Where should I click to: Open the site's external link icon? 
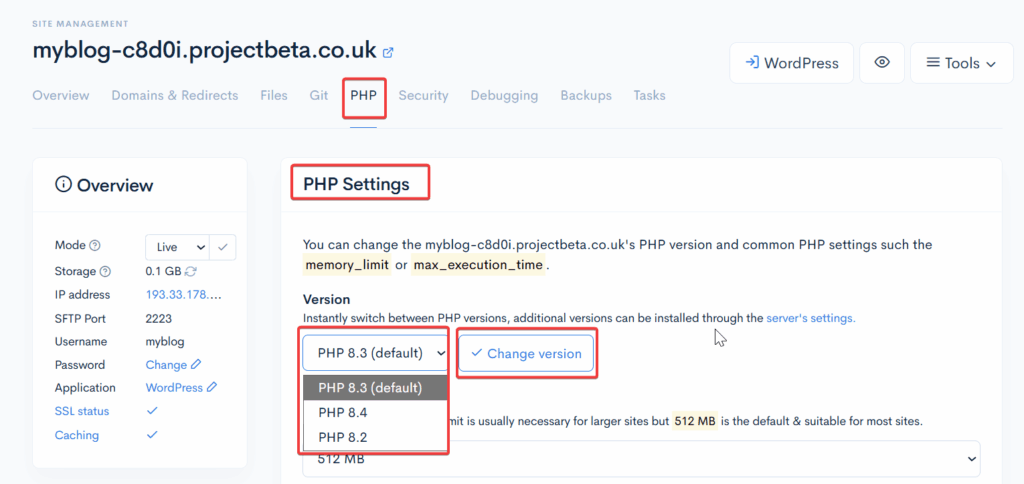pyautogui.click(x=388, y=52)
